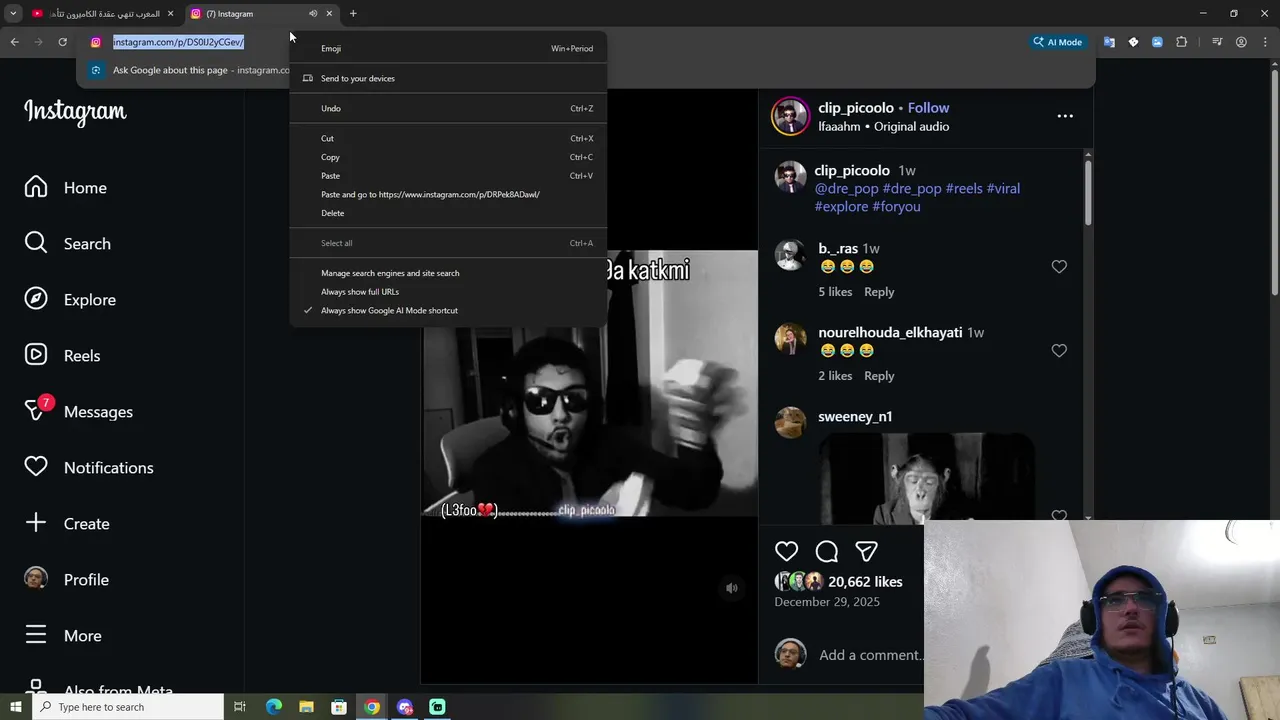Open Microsoft Edge from taskbar
Viewport: 1280px width, 720px height.
coord(274,707)
